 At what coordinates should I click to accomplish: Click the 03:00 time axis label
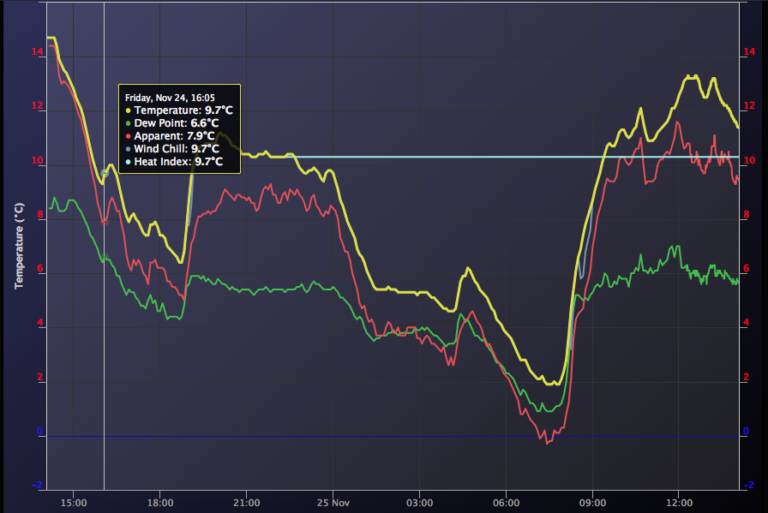tap(420, 502)
